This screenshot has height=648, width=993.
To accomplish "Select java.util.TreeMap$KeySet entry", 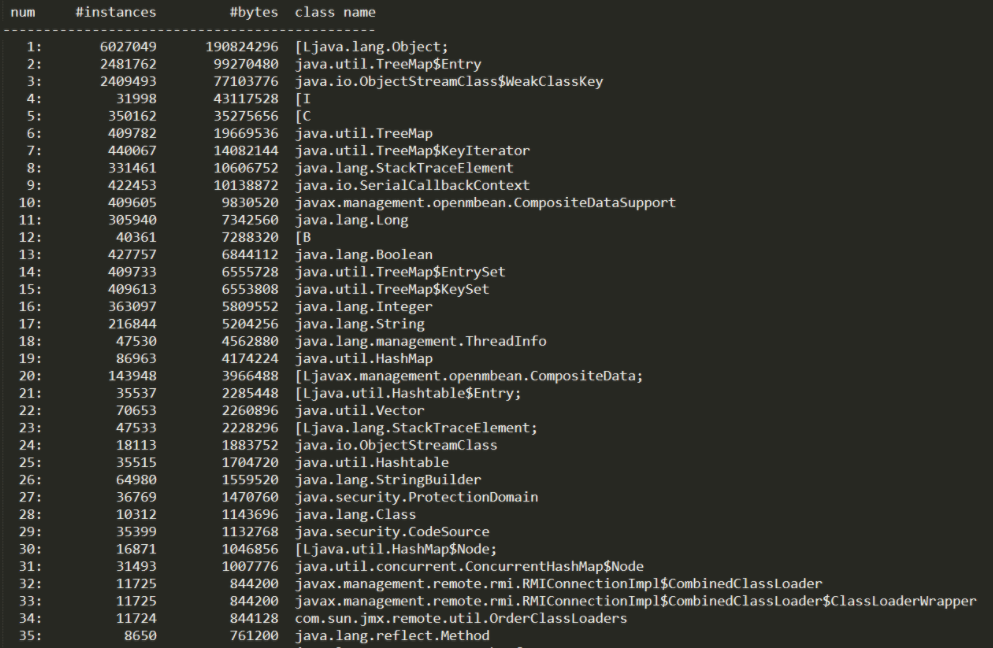I will pos(392,289).
